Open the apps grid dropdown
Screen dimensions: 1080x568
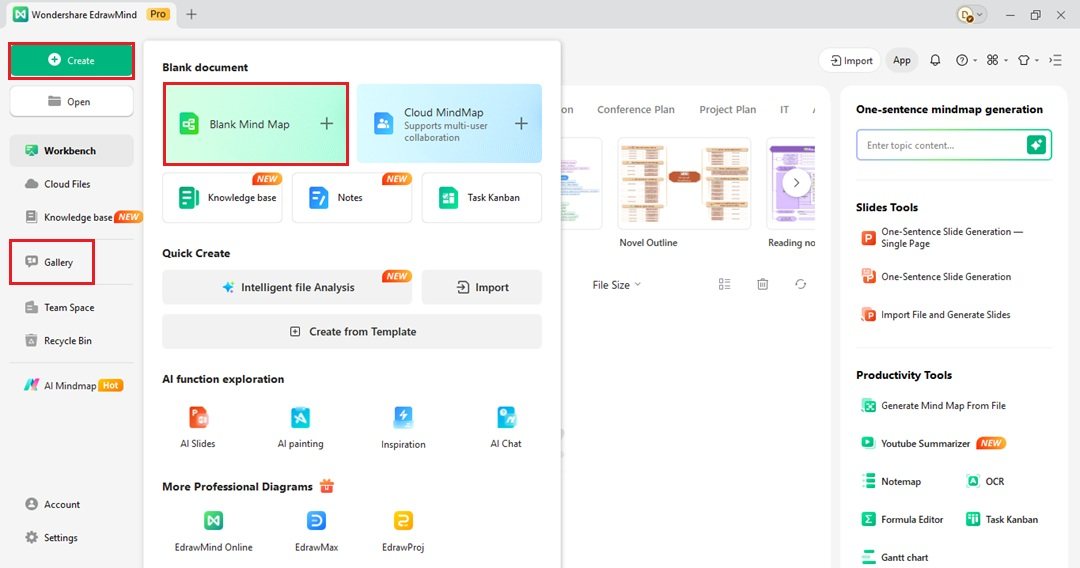997,61
